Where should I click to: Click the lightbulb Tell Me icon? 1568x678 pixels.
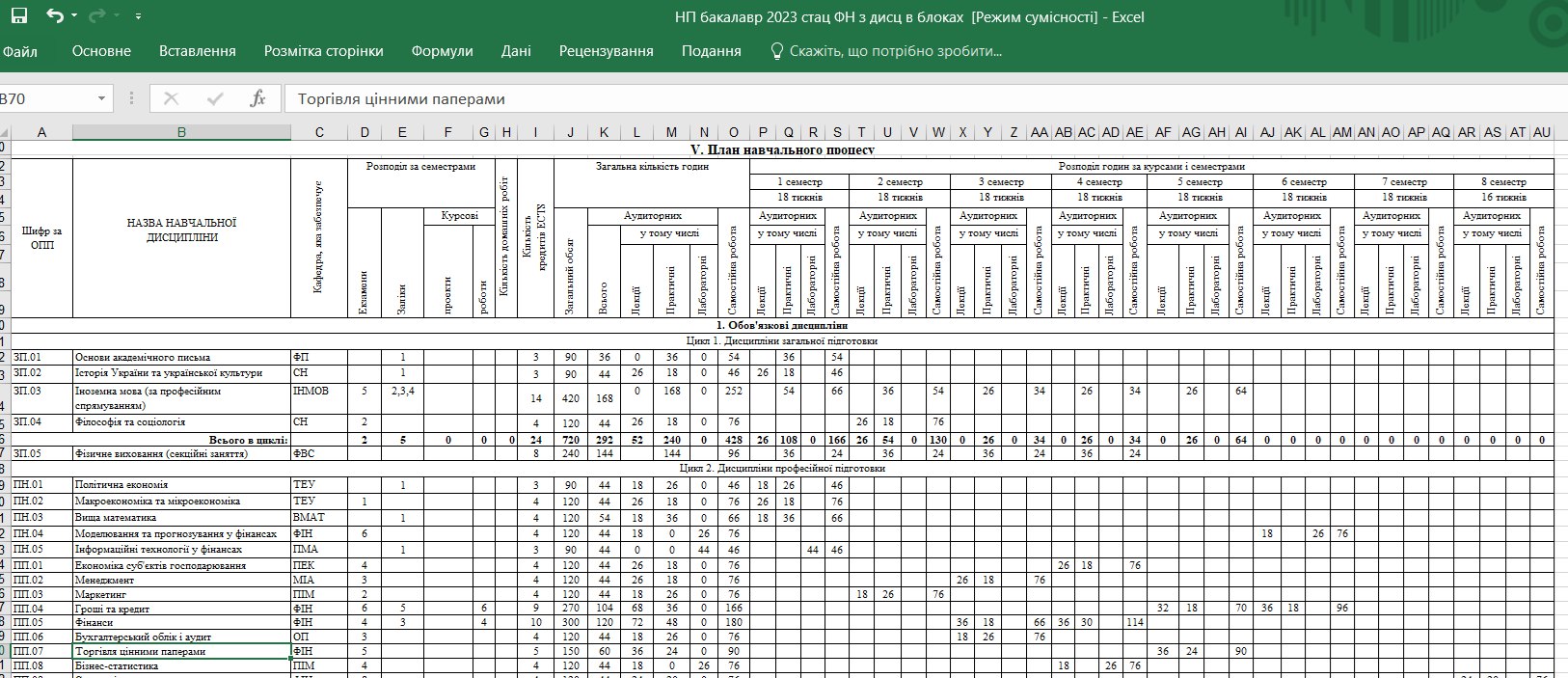point(776,51)
